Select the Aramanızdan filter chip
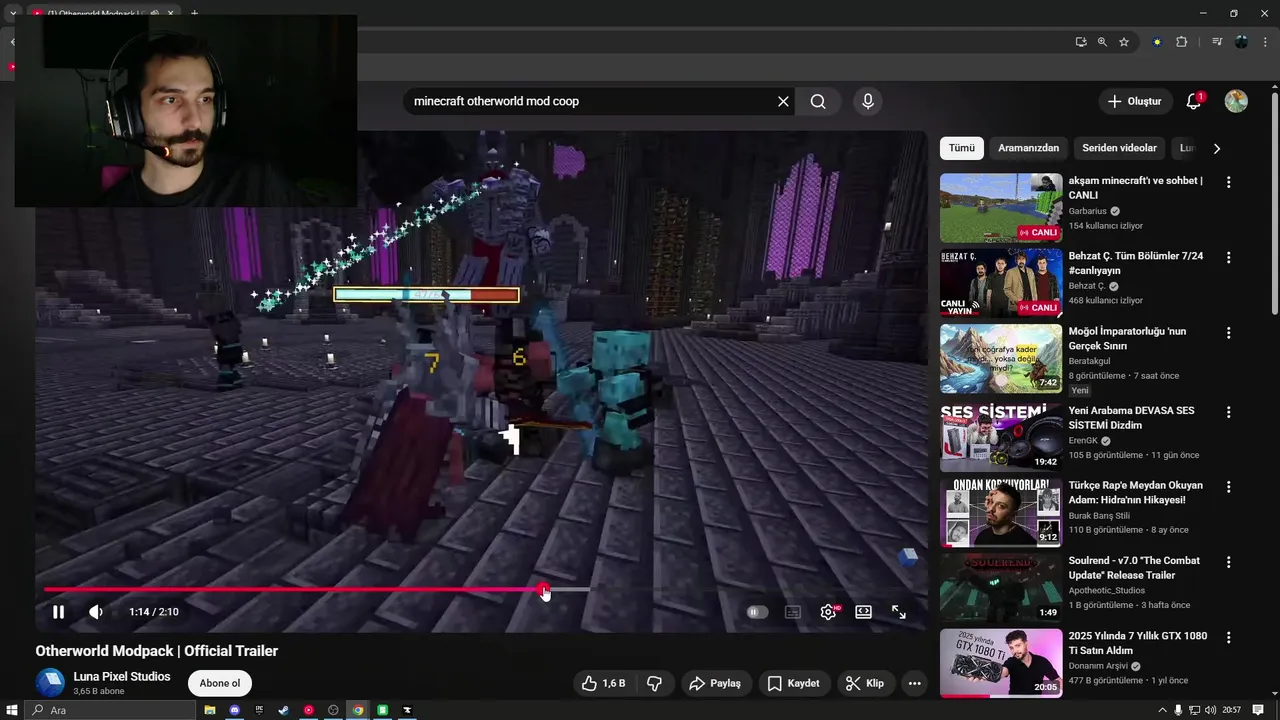The height and width of the screenshot is (720, 1280). point(1028,148)
